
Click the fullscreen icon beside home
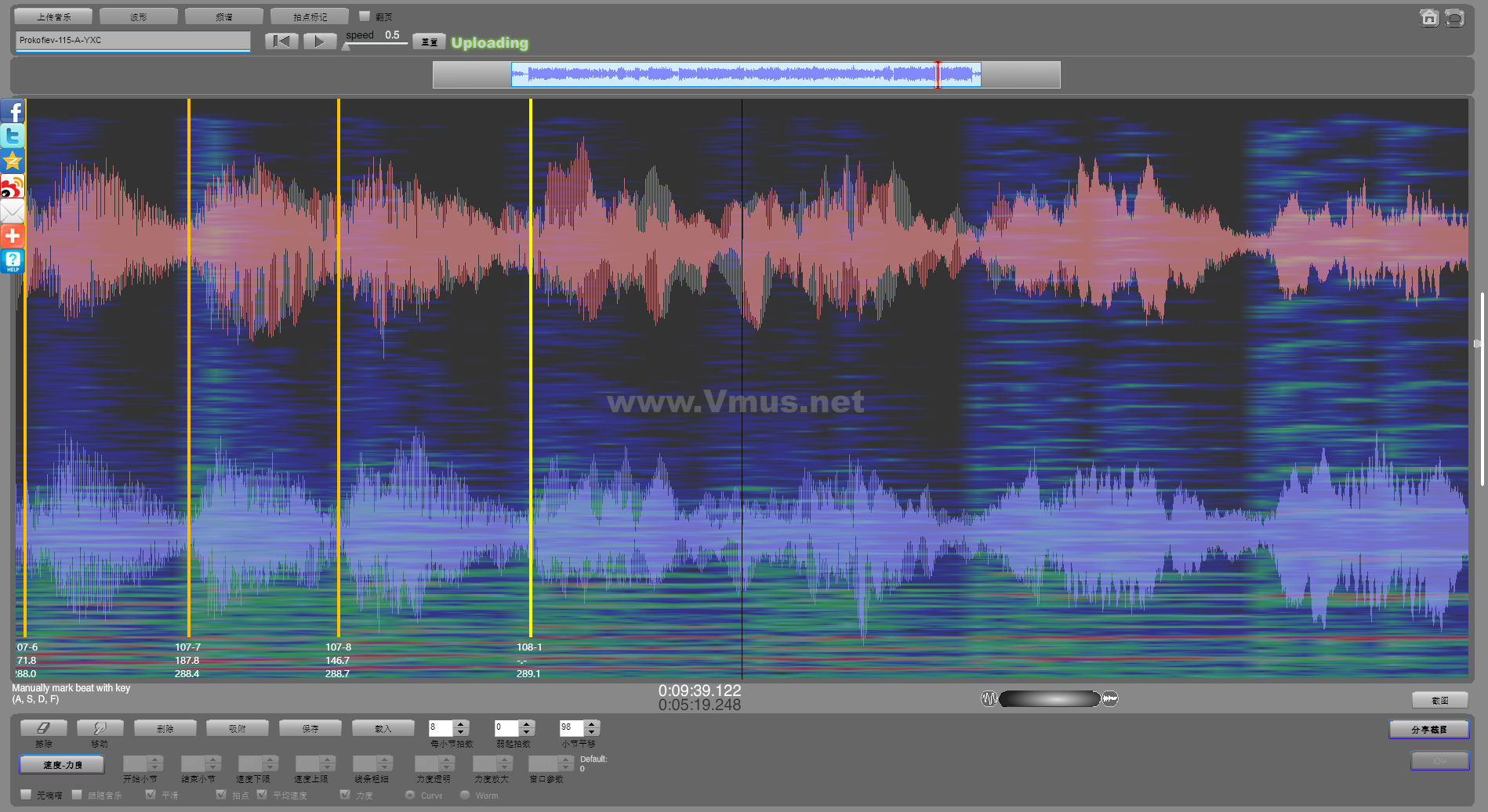click(x=1454, y=17)
